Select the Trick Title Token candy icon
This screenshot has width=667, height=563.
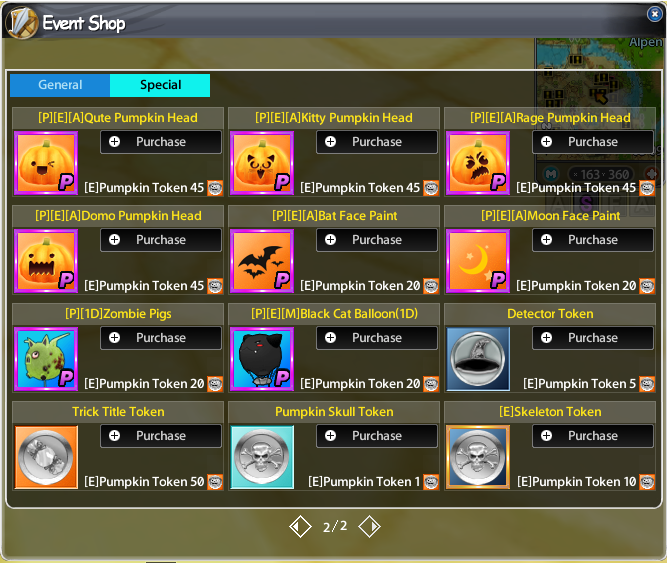[46, 457]
